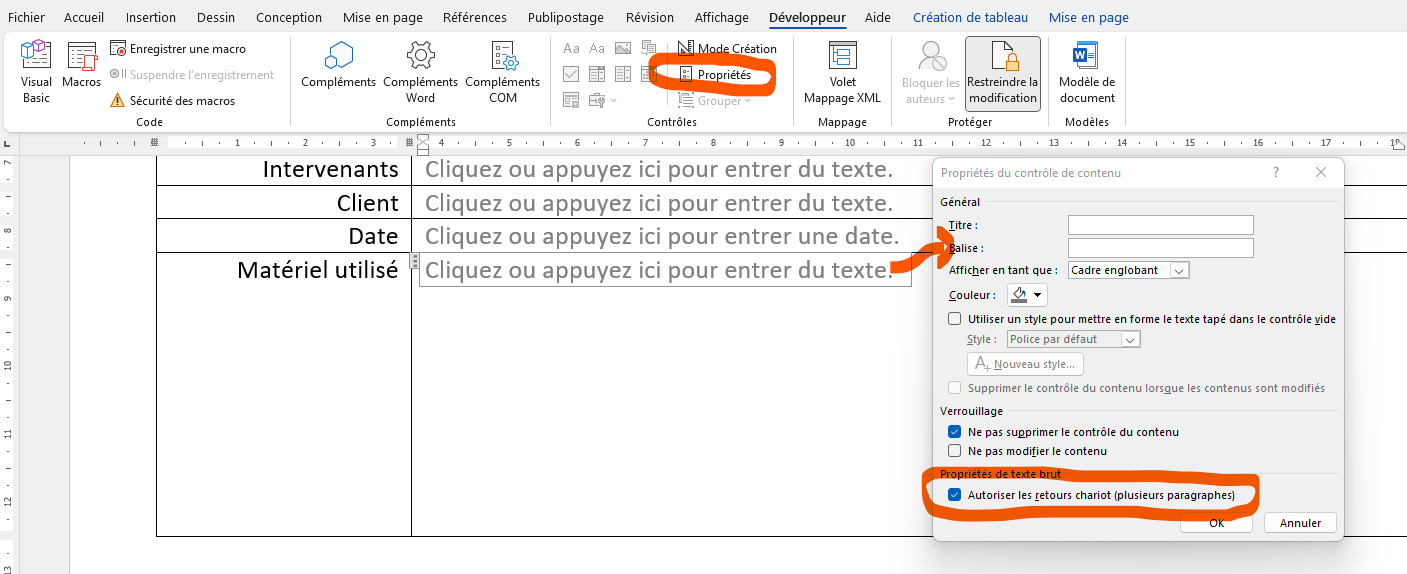Image resolution: width=1407 pixels, height=574 pixels.
Task: Open the Révision ribbon tab
Action: pyautogui.click(x=649, y=17)
